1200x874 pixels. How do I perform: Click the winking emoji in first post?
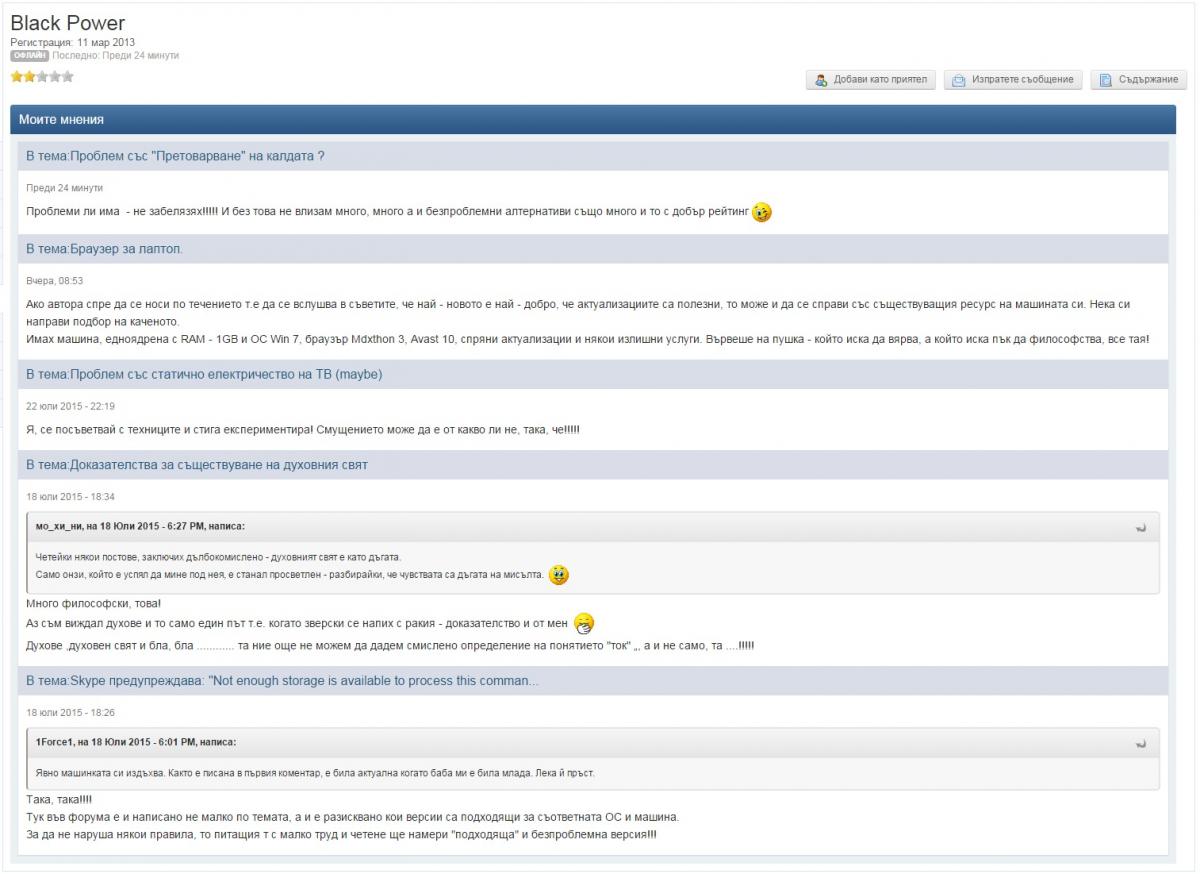762,212
